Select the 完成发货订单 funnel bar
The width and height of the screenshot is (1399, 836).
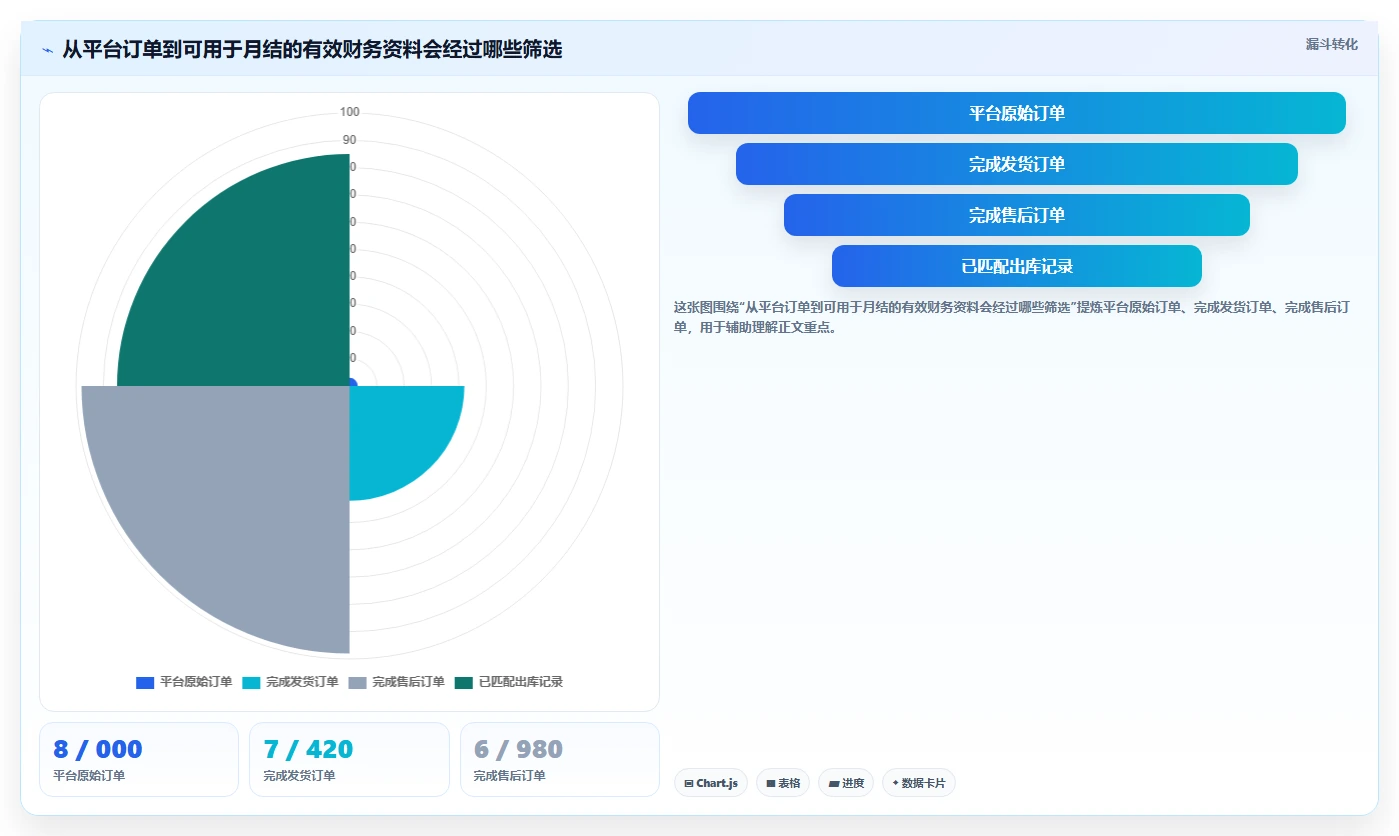click(1016, 164)
